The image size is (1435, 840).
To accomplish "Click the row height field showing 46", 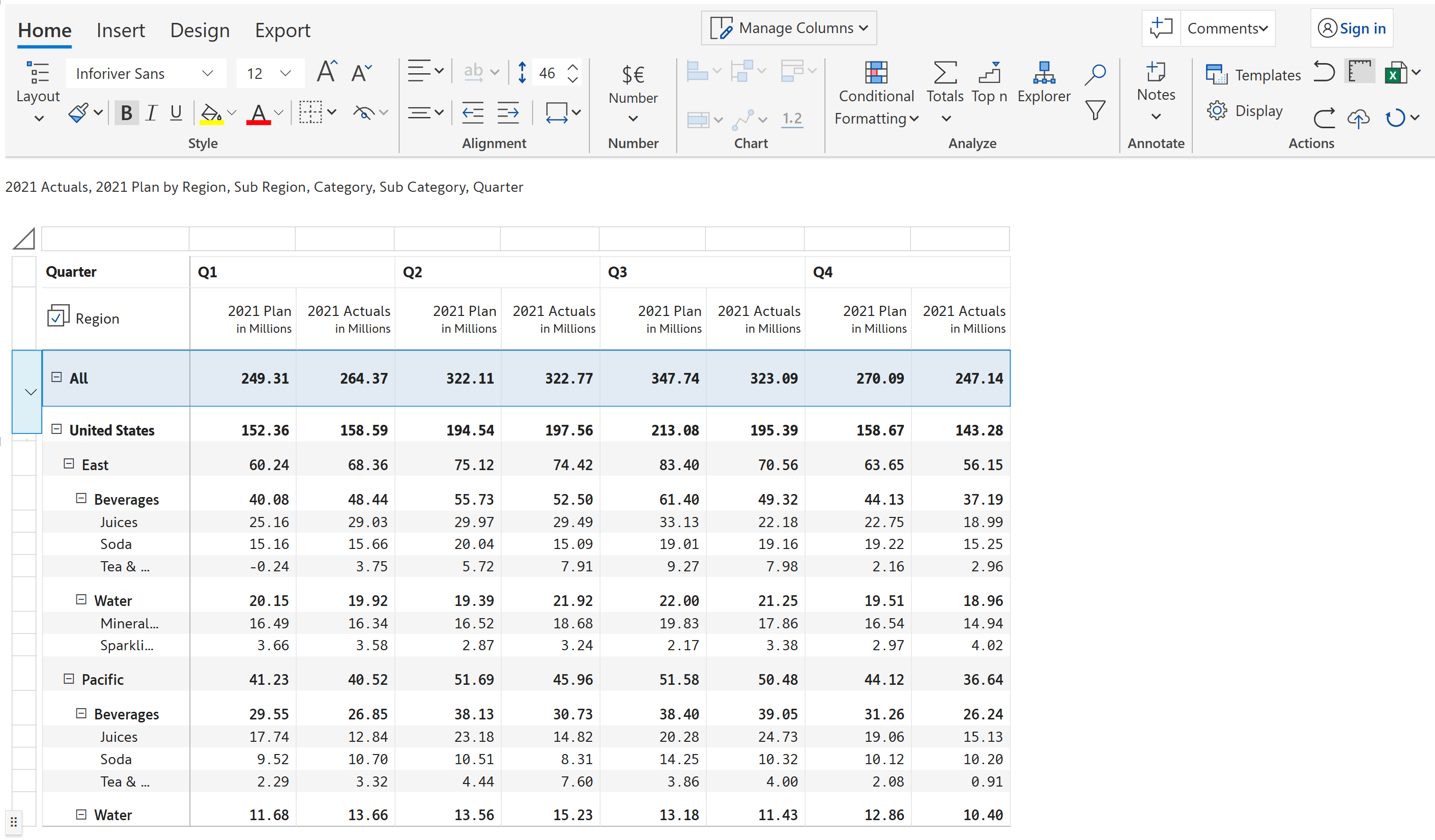I will pyautogui.click(x=547, y=73).
